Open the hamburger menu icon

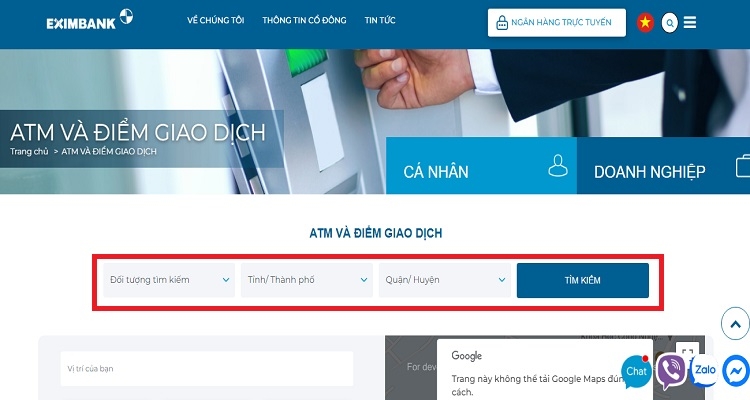690,22
